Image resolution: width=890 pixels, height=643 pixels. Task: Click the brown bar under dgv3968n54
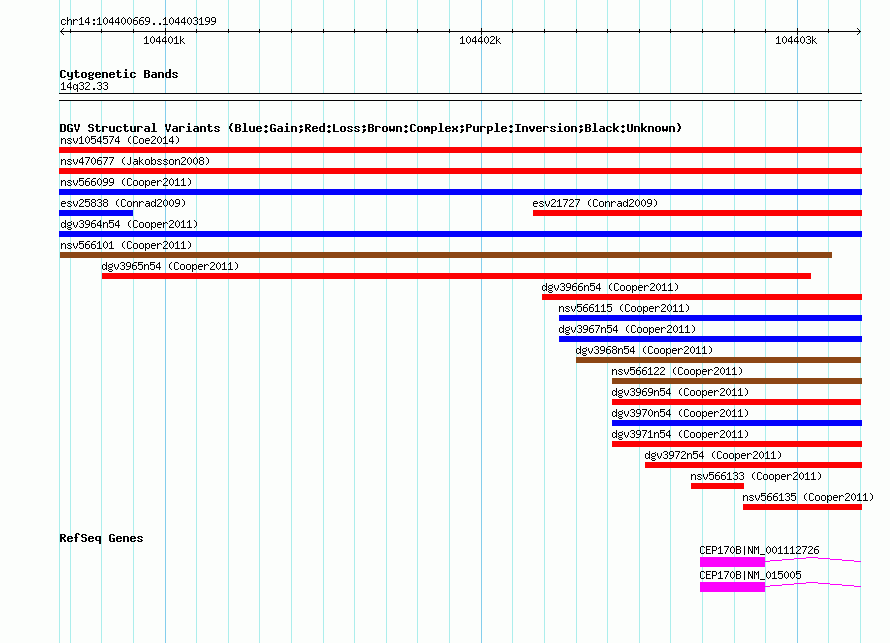click(718, 360)
